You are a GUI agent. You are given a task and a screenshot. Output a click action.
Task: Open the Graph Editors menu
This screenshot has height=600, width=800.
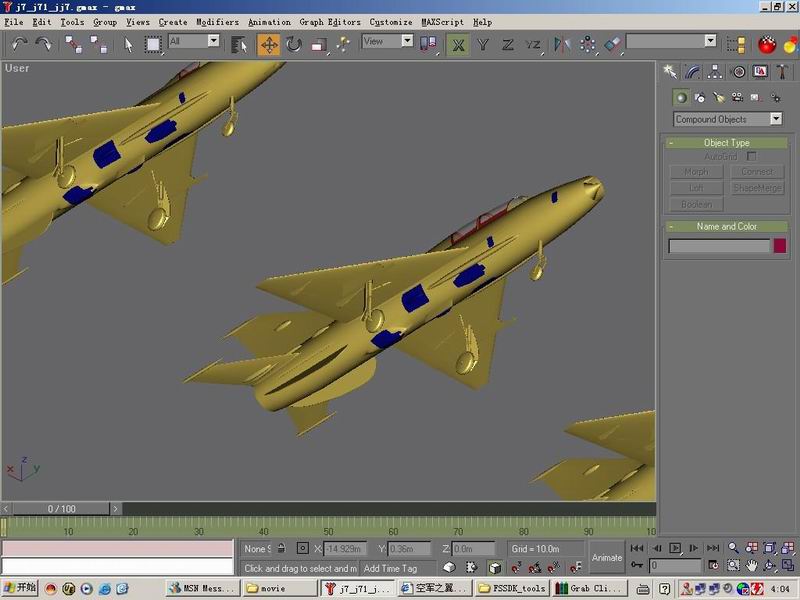(x=330, y=21)
